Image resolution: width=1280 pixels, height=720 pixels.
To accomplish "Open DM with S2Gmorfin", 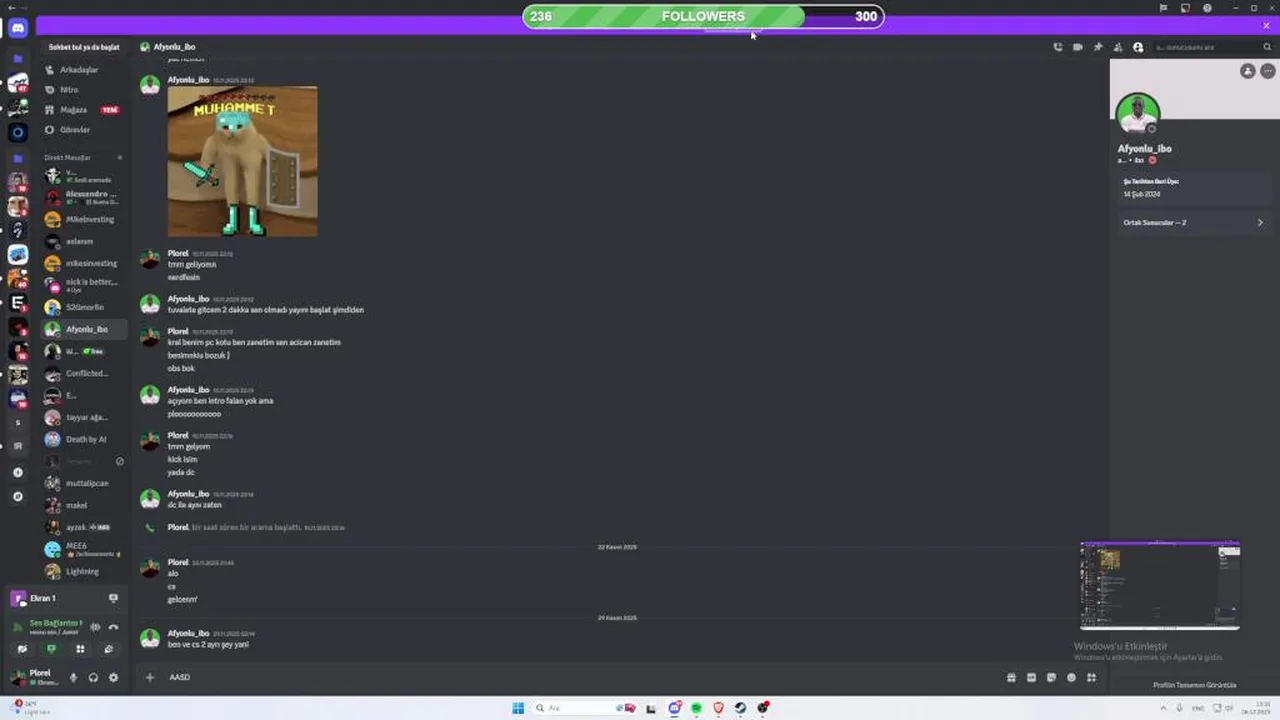I will click(x=86, y=307).
